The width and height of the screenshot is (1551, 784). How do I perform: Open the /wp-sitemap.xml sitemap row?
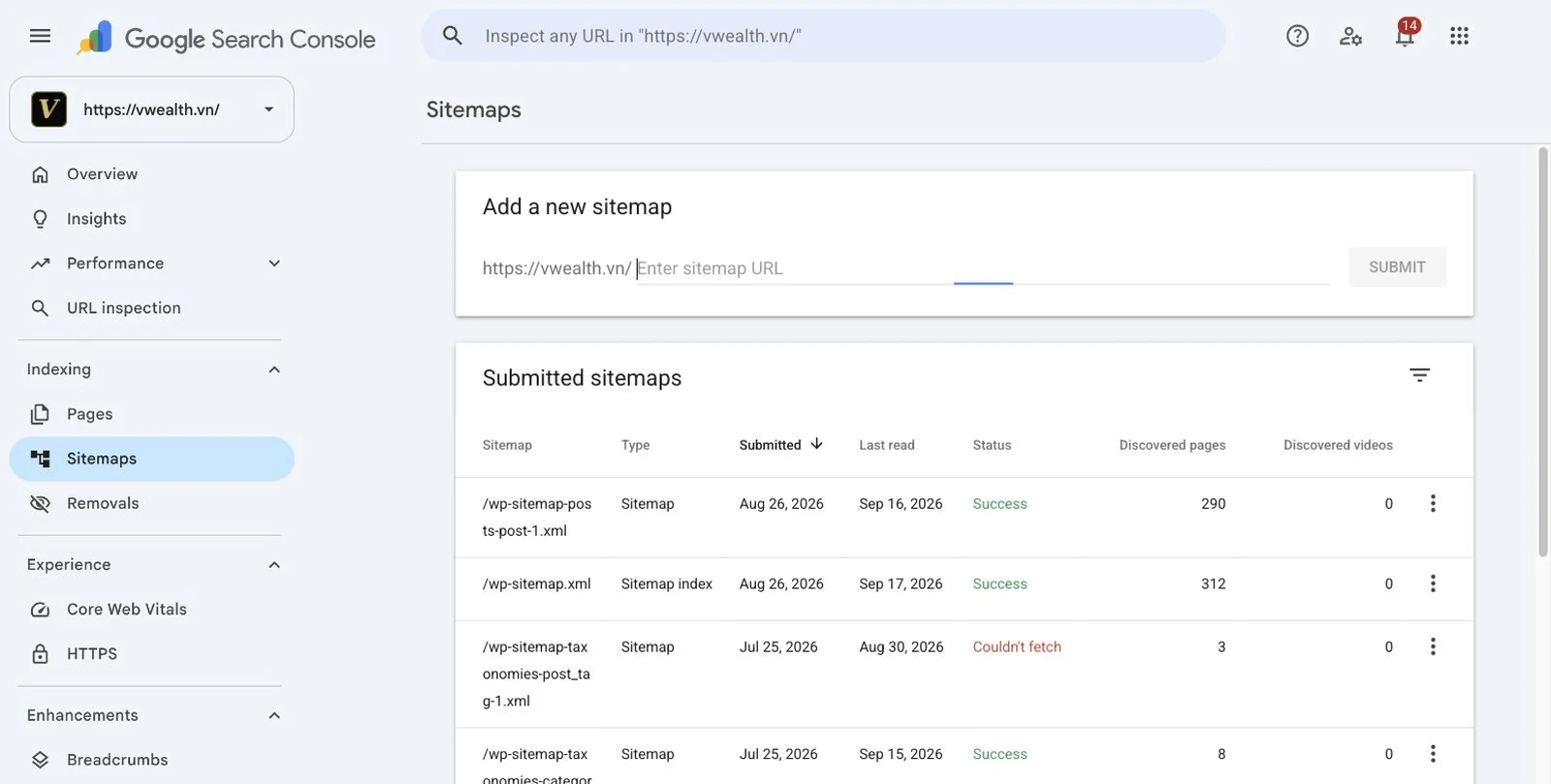pos(964,589)
